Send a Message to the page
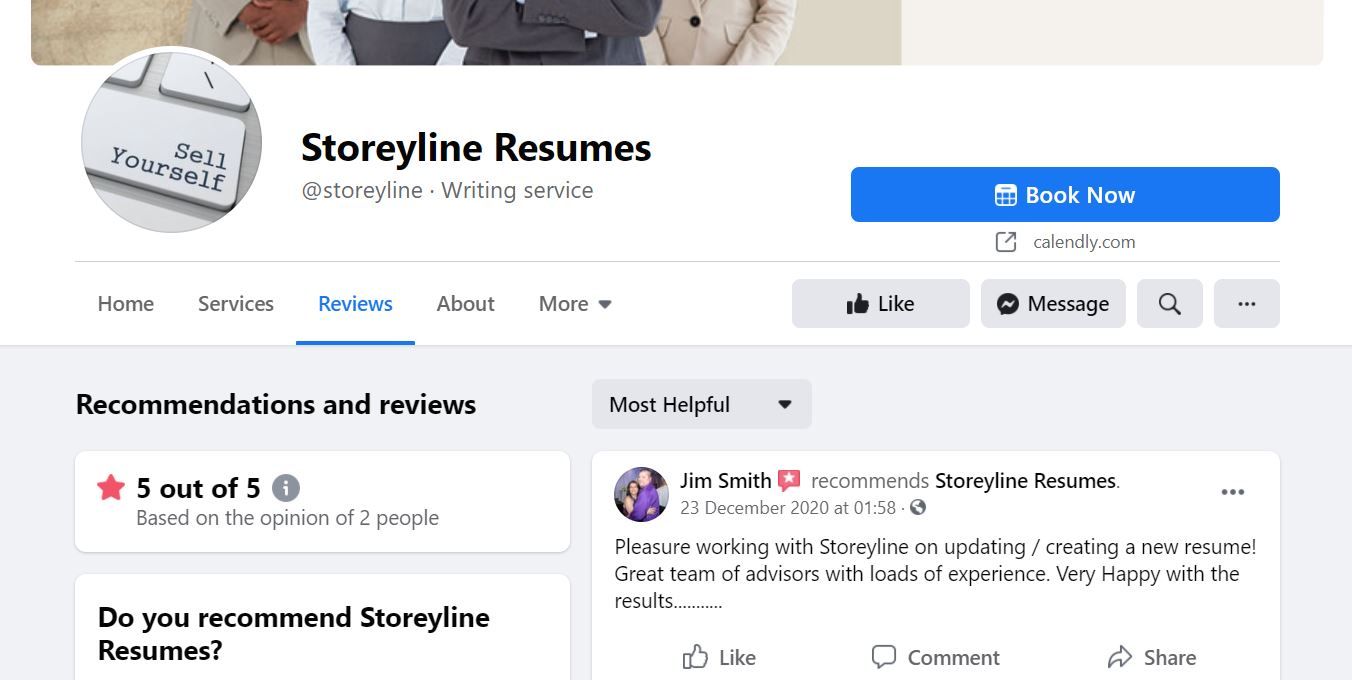Screen dimensions: 1352x680 (x=1052, y=304)
